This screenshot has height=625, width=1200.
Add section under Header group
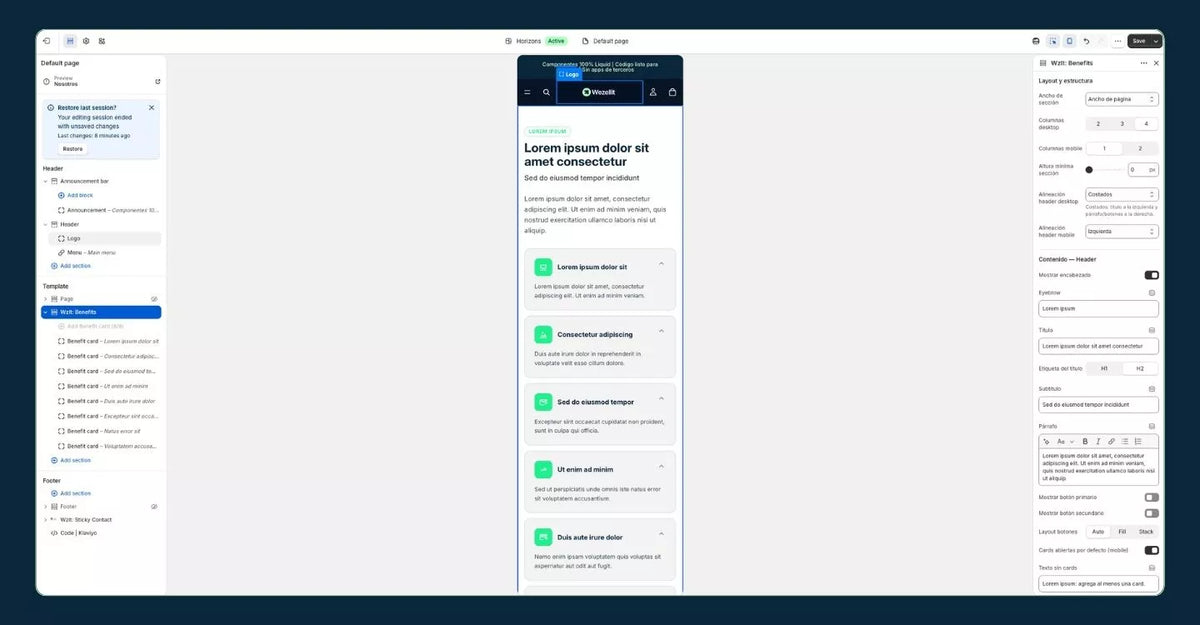pos(71,266)
